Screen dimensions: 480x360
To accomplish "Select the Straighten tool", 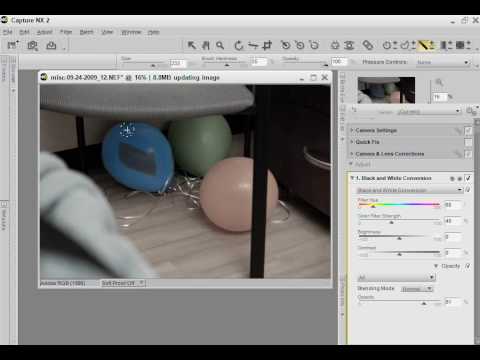I will (x=253, y=45).
